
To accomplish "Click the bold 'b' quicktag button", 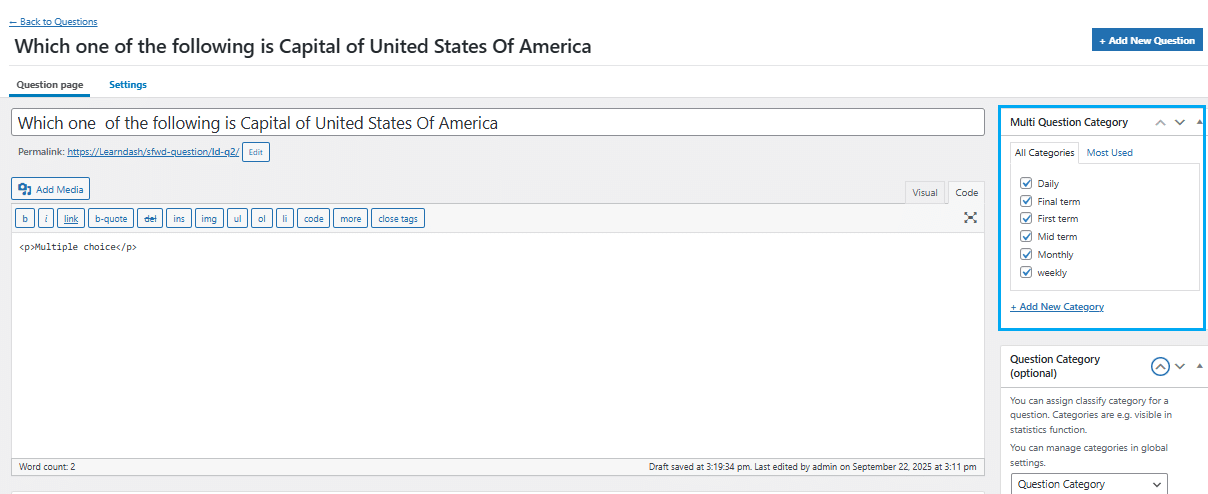I will [x=25, y=218].
